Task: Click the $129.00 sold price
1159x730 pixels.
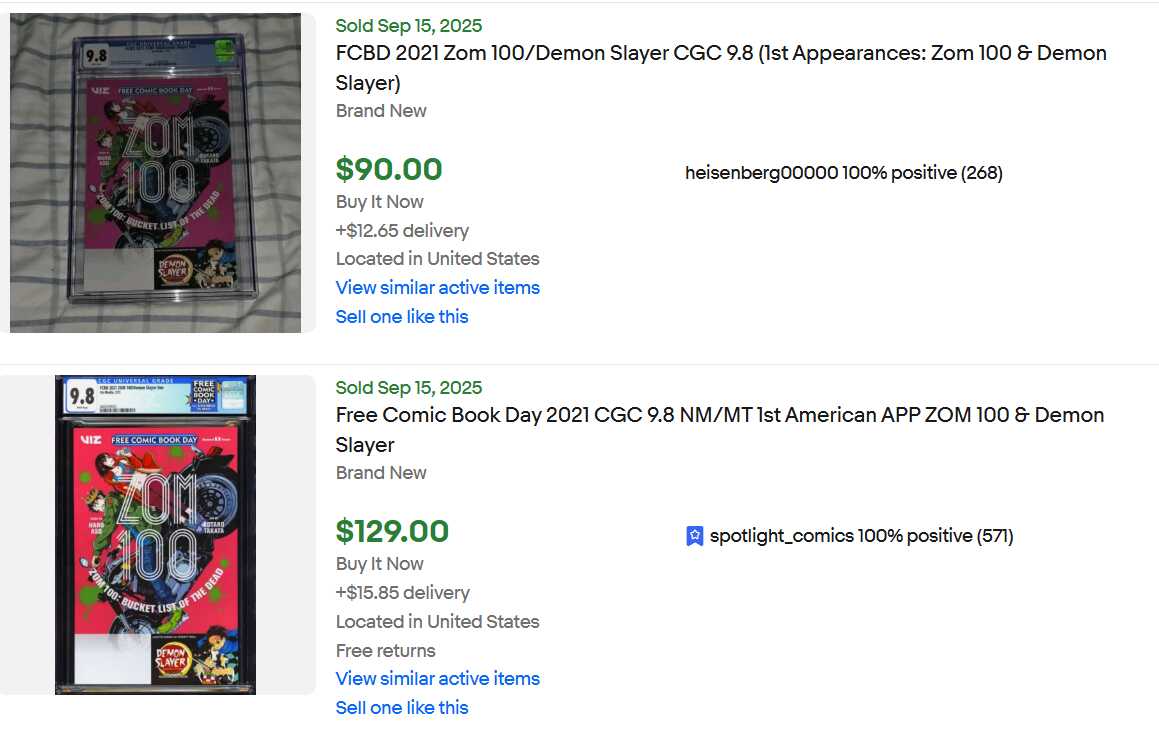Action: pos(392,532)
